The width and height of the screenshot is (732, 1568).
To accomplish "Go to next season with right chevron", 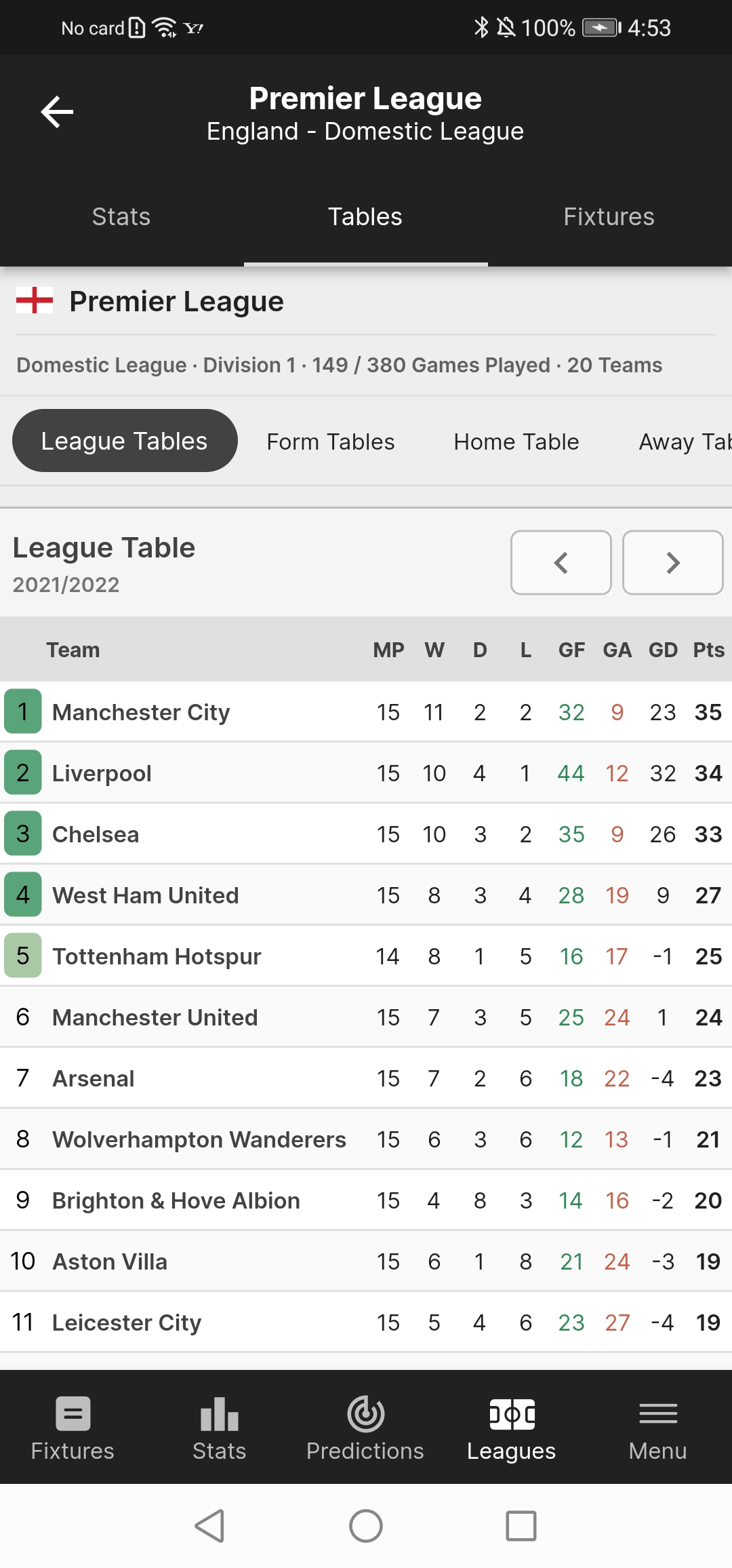I will (672, 562).
